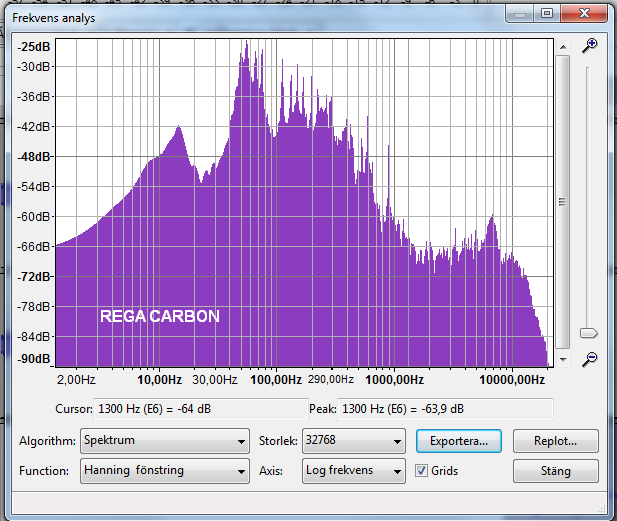This screenshot has width=617, height=521.
Task: Uncheck the Grids checkbox
Action: click(x=421, y=471)
